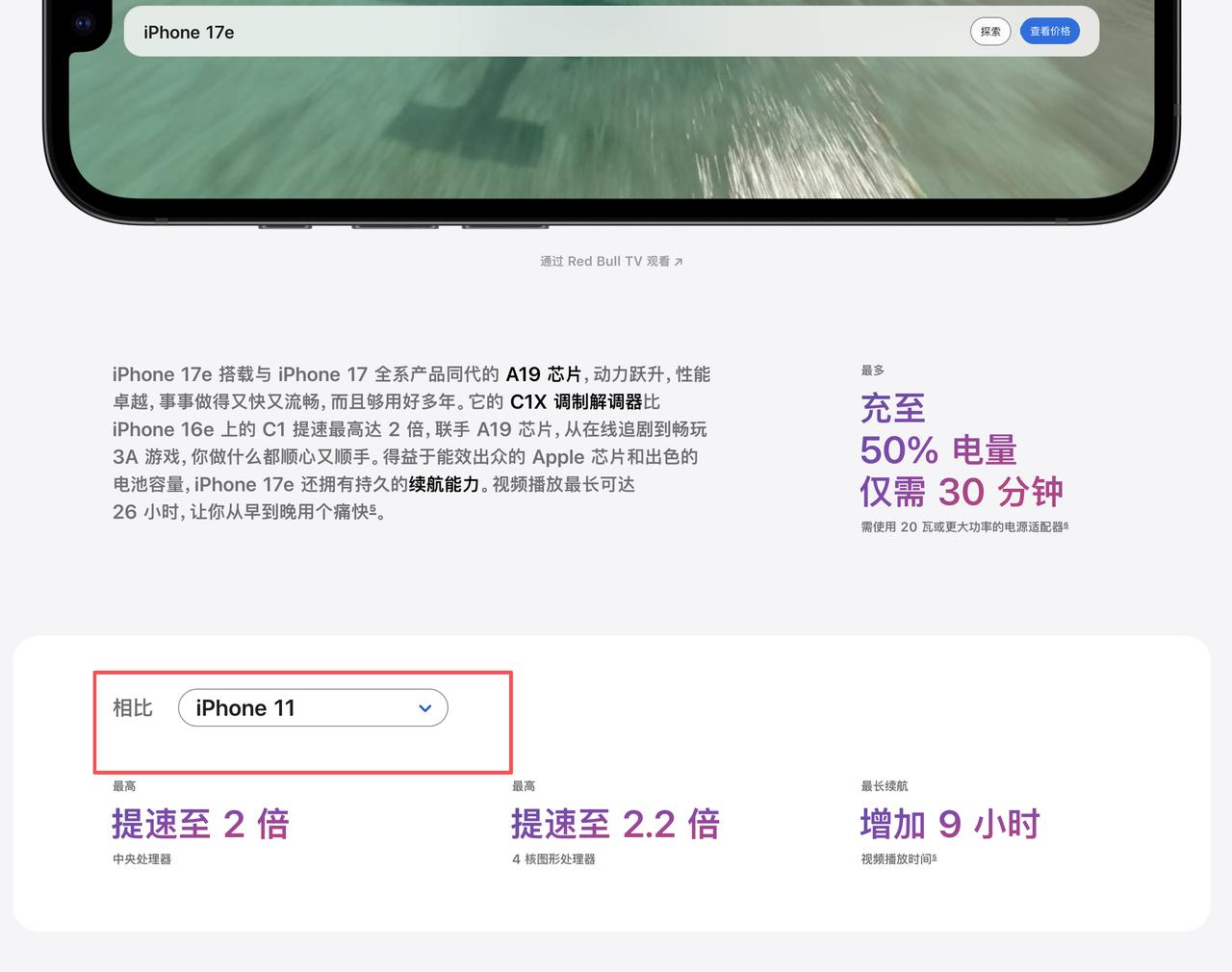Click the 需使用 20 瓦或更大功率的电源适配器 footnote

pos(964,527)
